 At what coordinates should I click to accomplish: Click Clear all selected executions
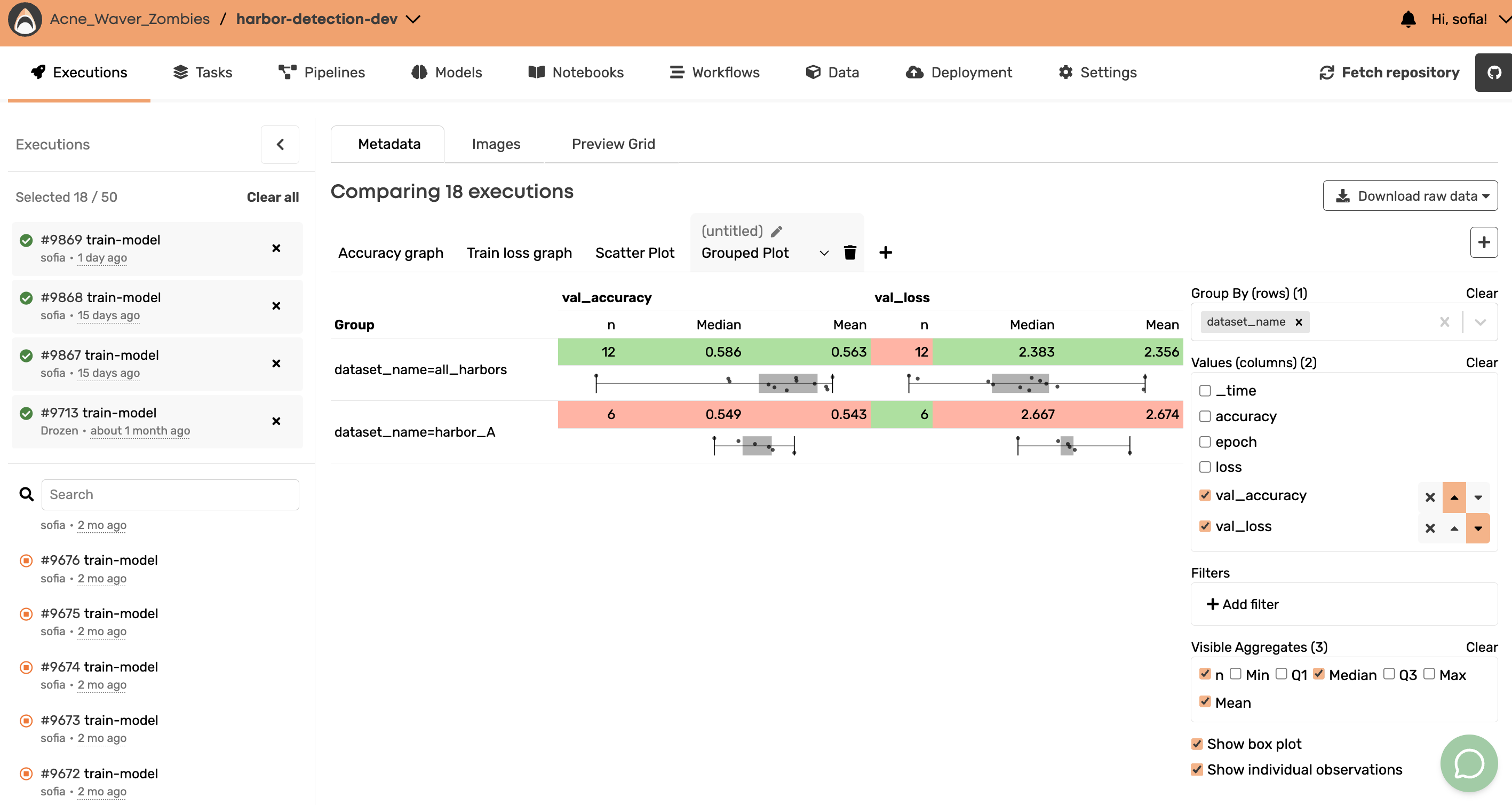coord(272,198)
